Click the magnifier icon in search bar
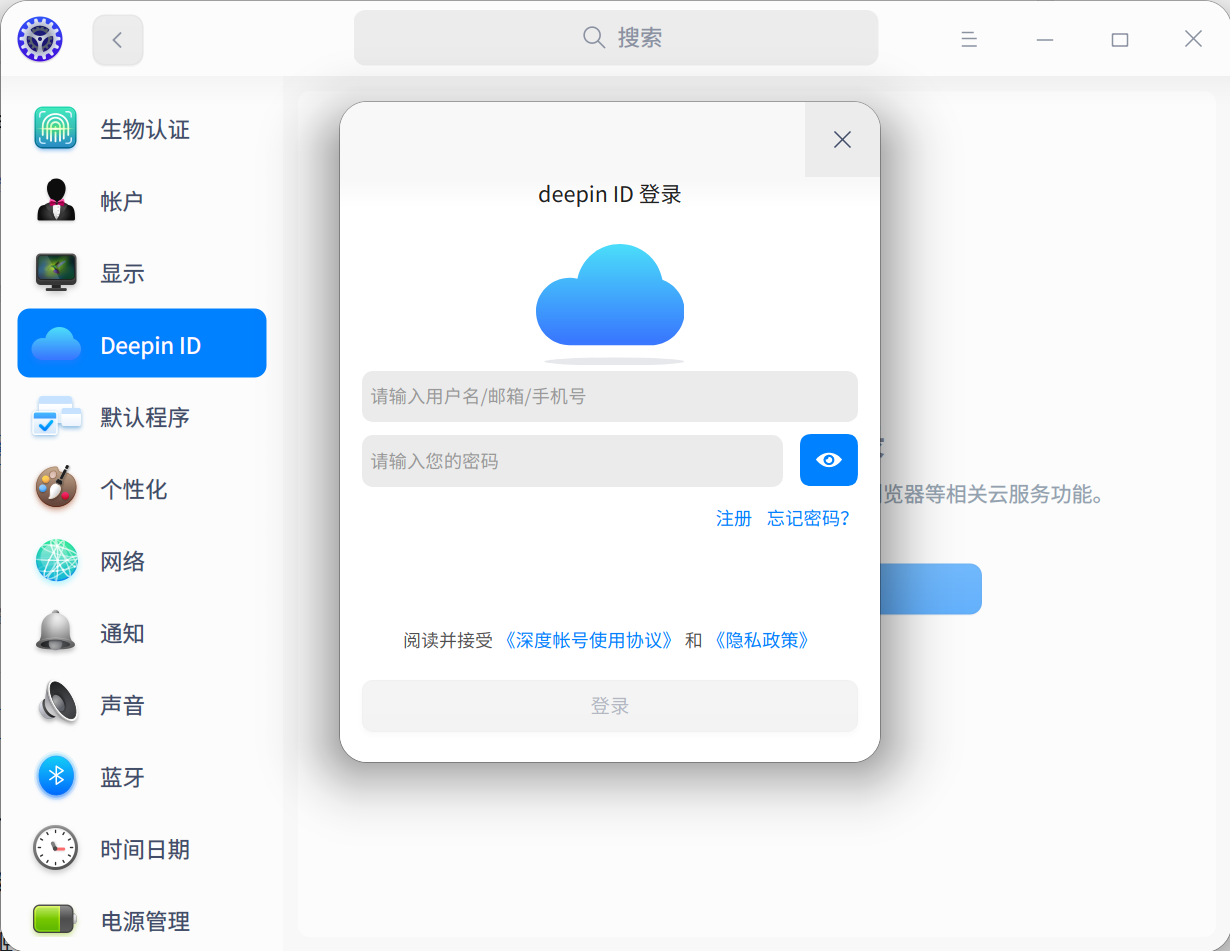 (594, 38)
